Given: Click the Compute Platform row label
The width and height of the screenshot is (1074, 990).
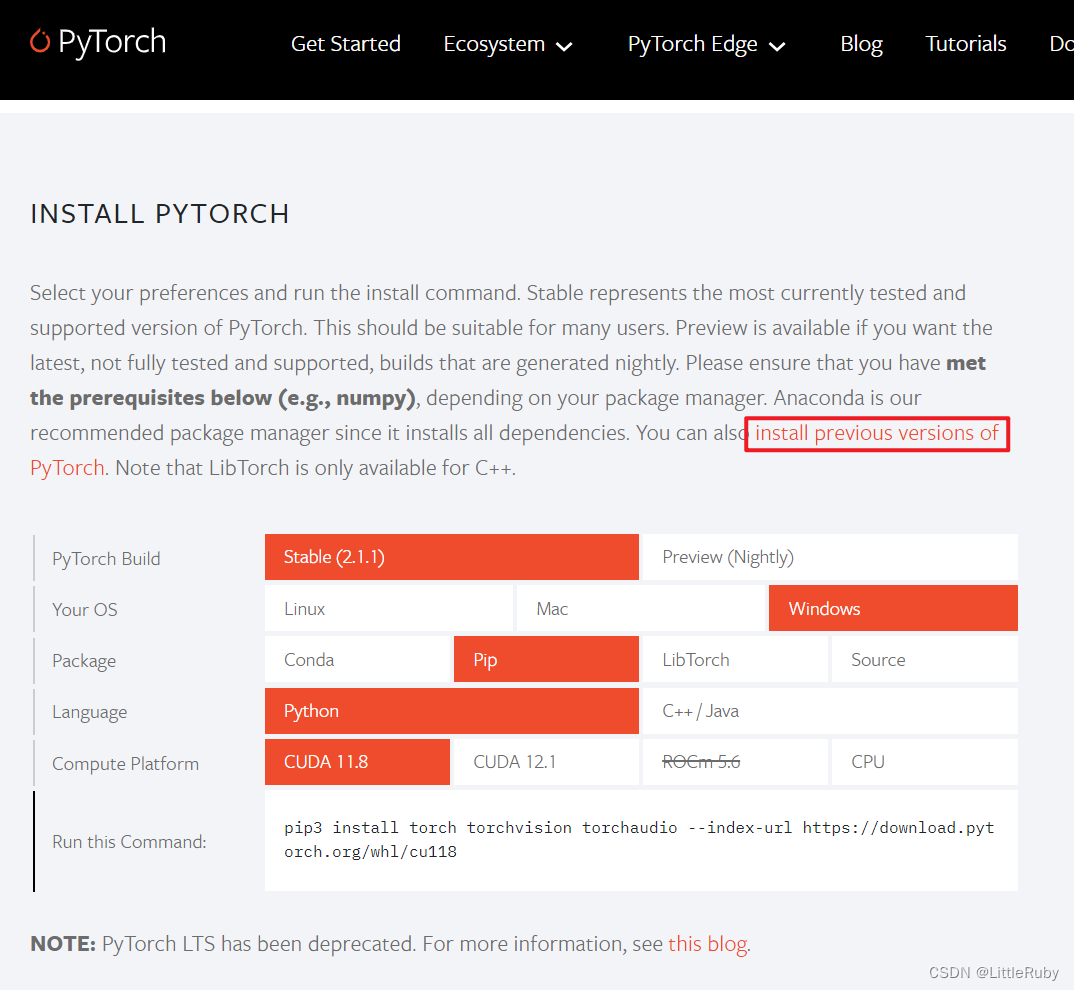Looking at the screenshot, I should coord(125,764).
